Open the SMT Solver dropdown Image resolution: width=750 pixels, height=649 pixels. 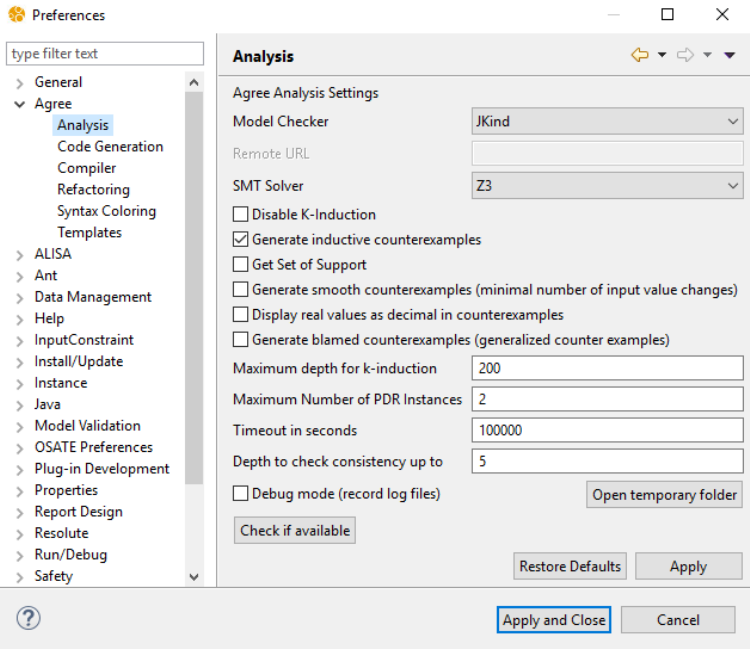pyautogui.click(x=607, y=186)
